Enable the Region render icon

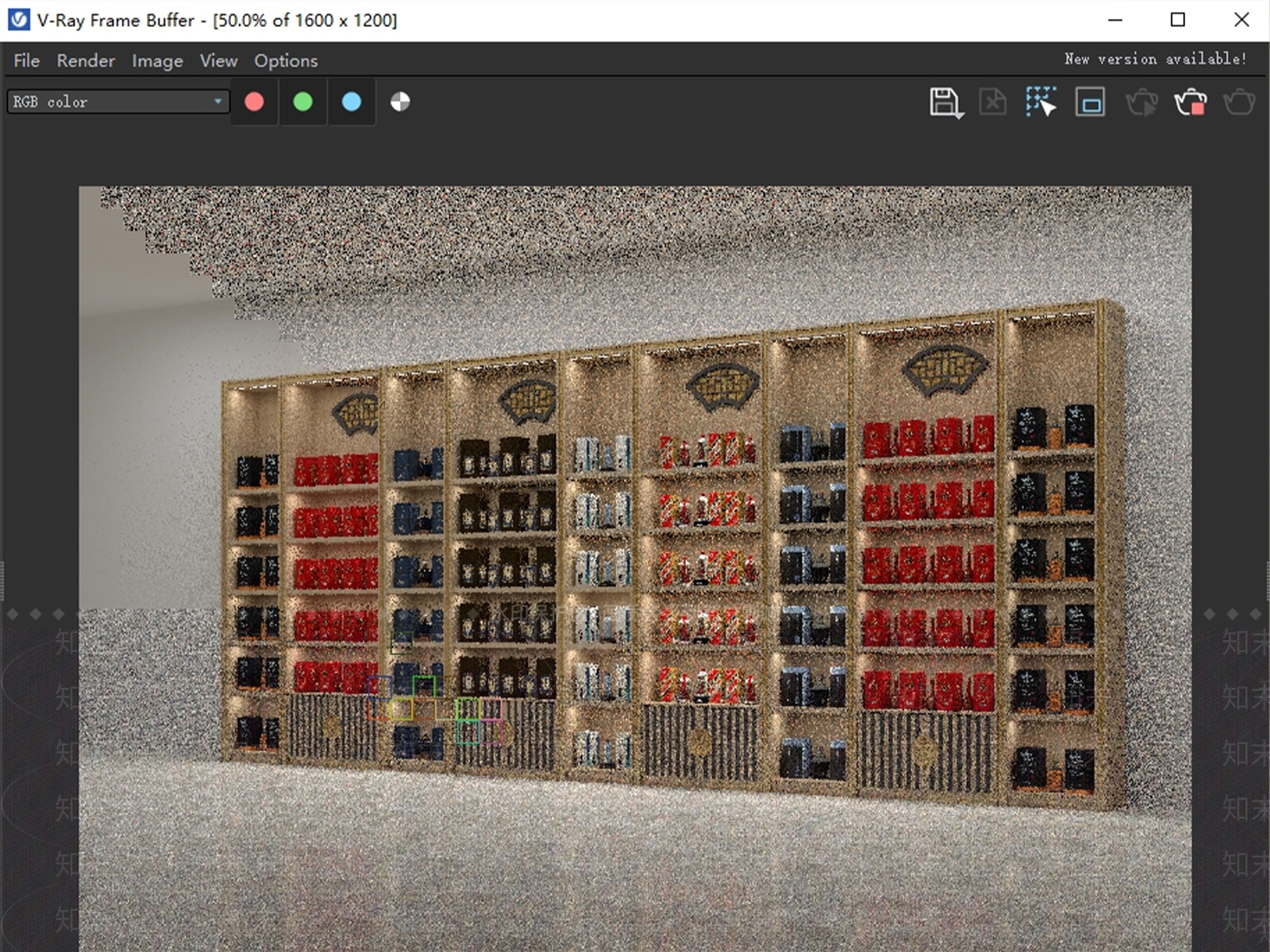[x=1090, y=102]
